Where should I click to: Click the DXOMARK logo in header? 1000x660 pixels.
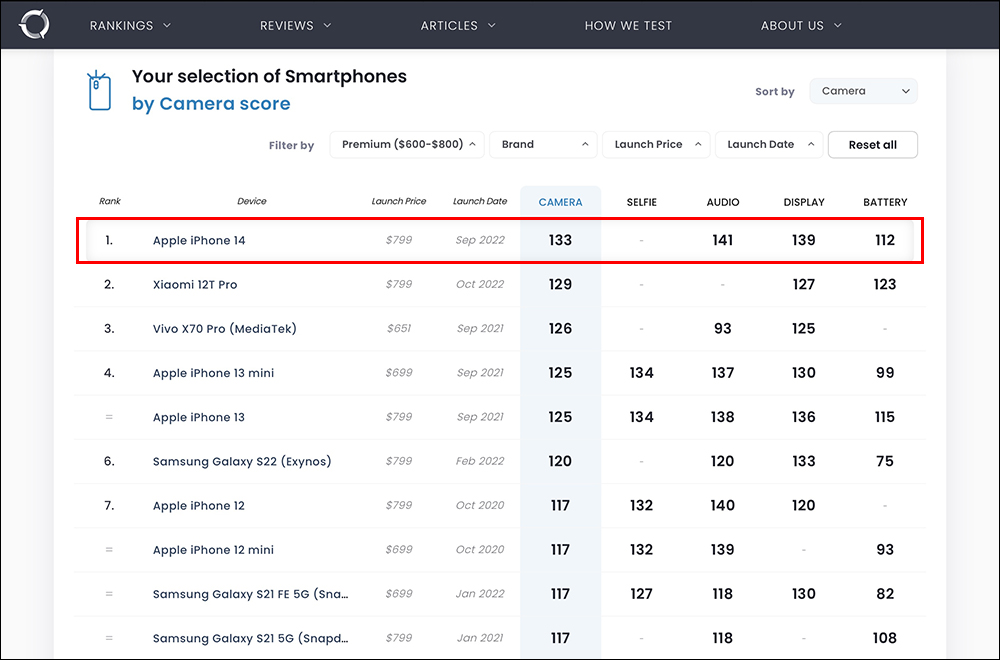(x=34, y=24)
